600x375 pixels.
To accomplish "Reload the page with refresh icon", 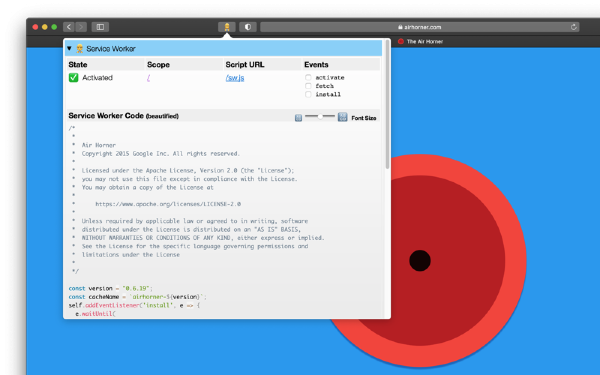I will 573,27.
